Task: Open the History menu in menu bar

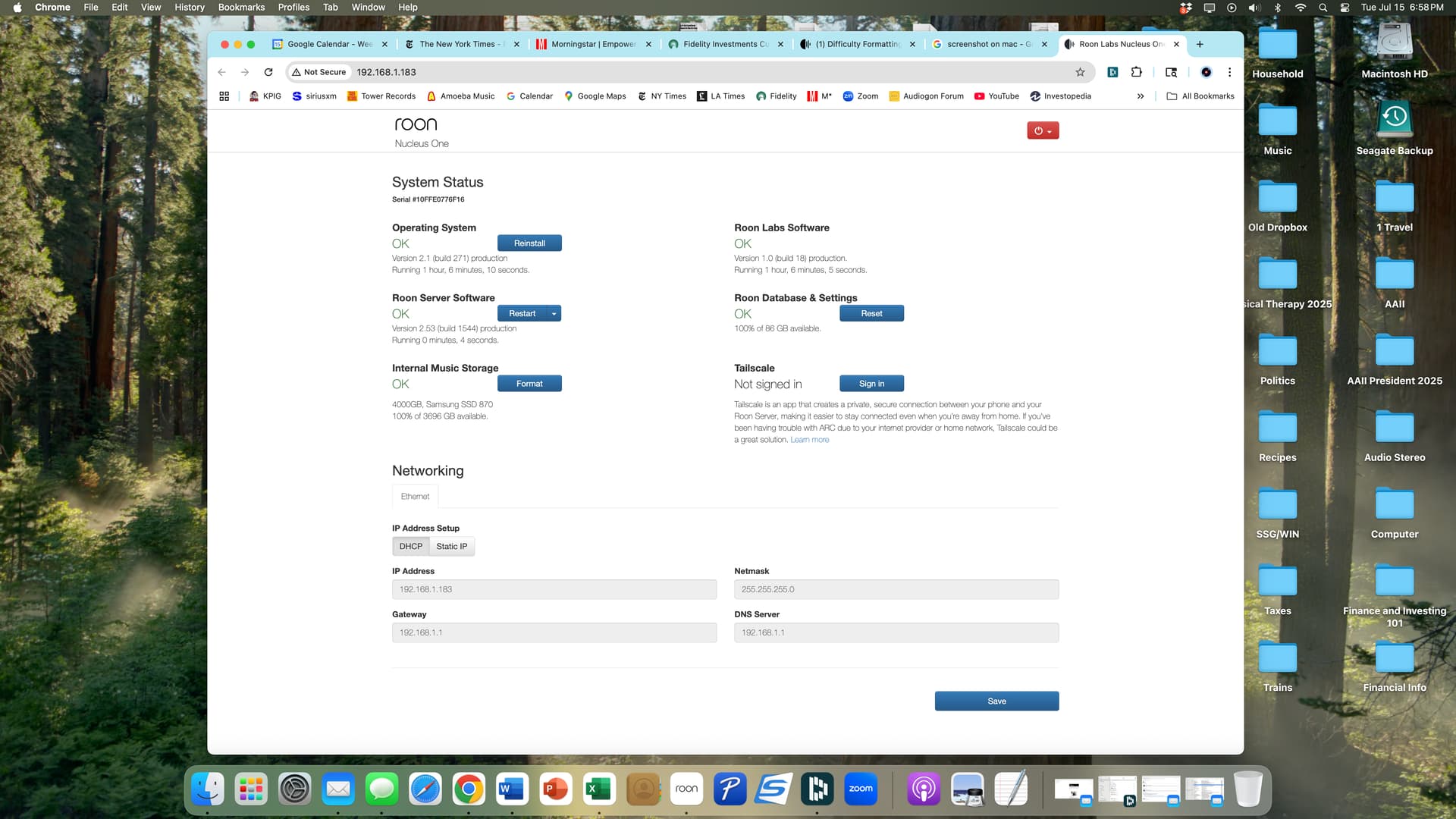Action: point(190,8)
